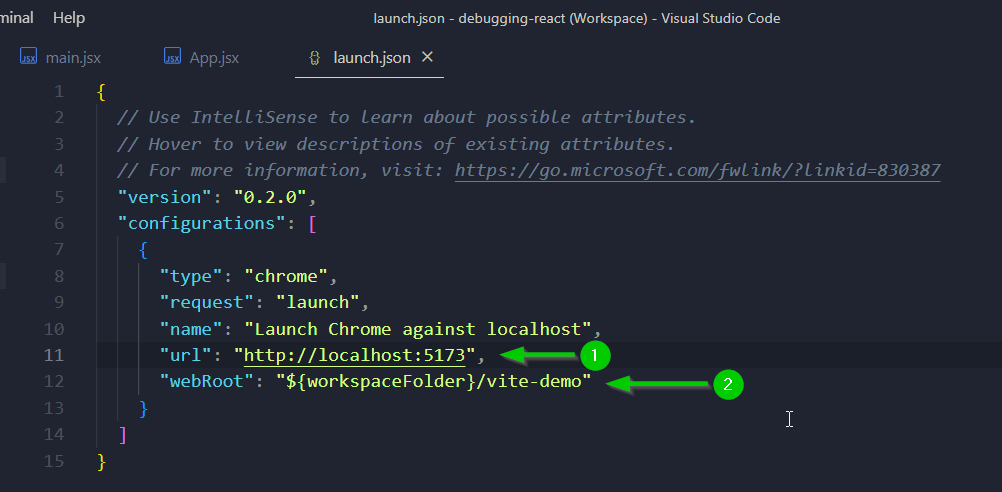Click the JSON braces icon of launch.json
The width and height of the screenshot is (1002, 492).
coord(314,58)
